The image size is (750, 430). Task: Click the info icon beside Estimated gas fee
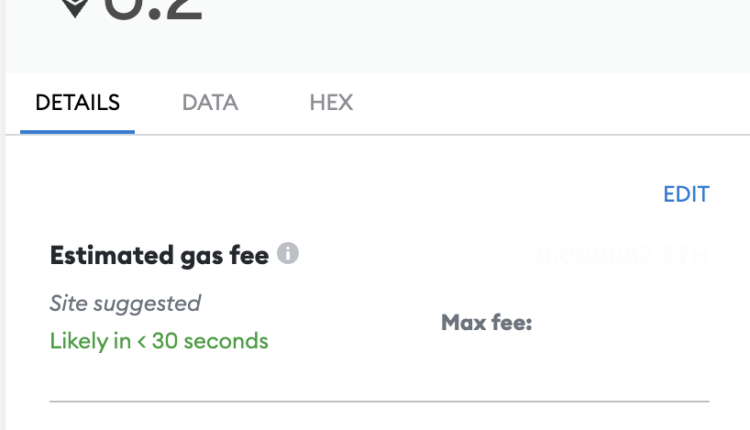coord(288,254)
